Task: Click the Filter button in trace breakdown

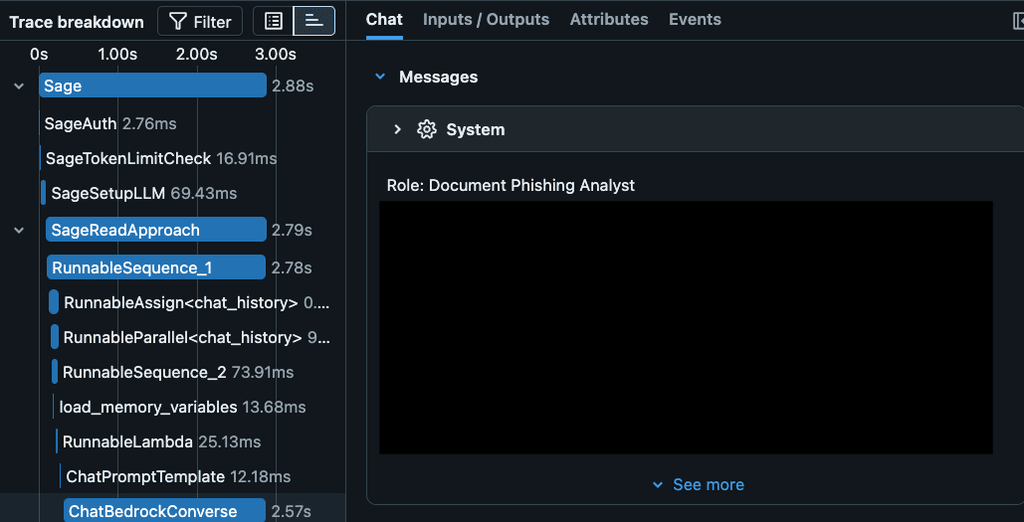Action: 200,21
